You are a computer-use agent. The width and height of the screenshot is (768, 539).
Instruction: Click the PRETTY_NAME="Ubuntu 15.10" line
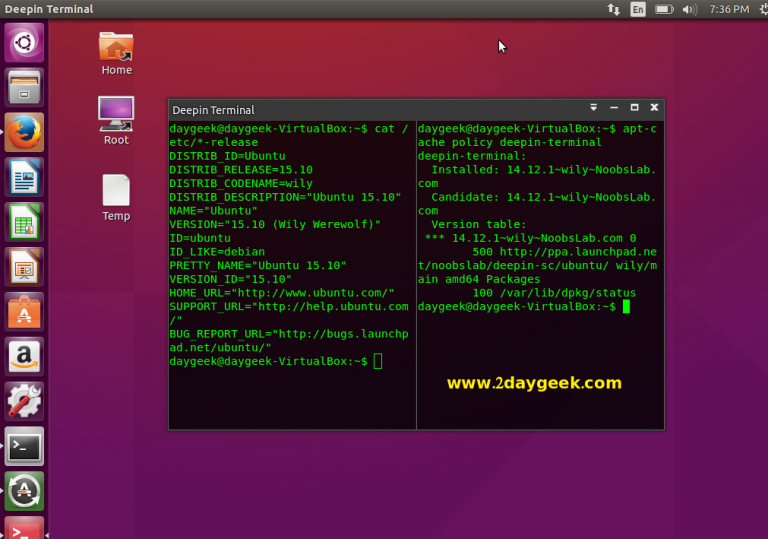point(258,266)
